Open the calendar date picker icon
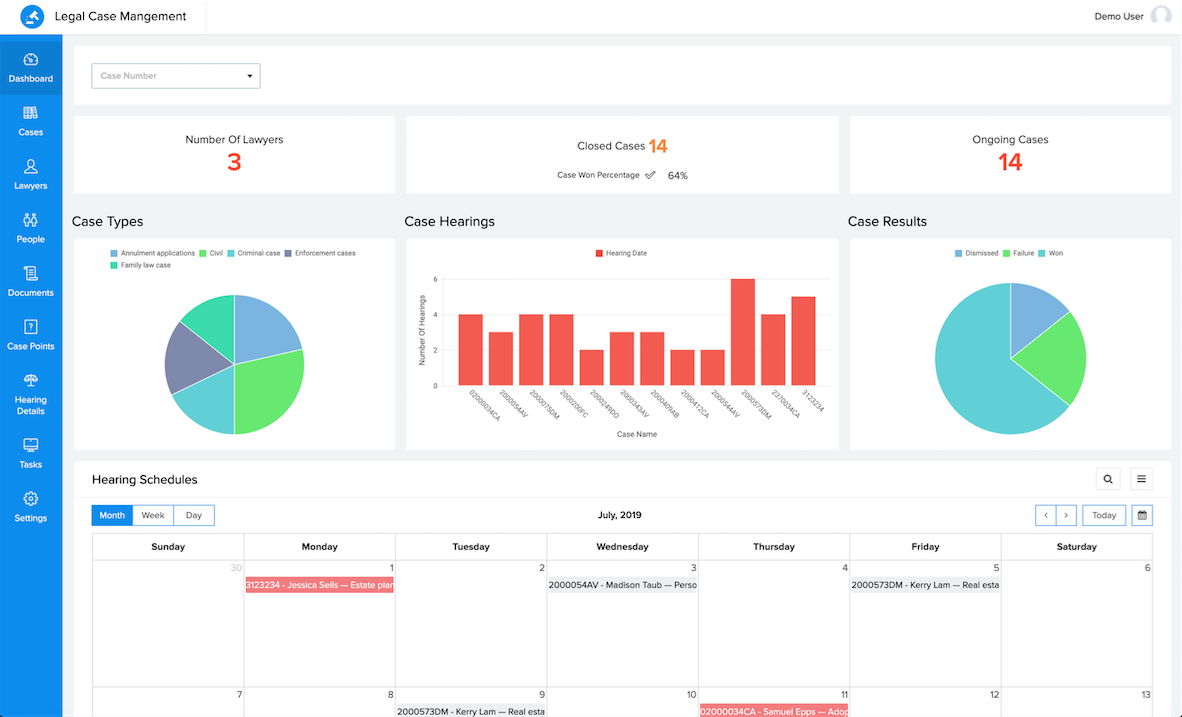Screen dimensions: 1182x717 pyautogui.click(x=1142, y=515)
